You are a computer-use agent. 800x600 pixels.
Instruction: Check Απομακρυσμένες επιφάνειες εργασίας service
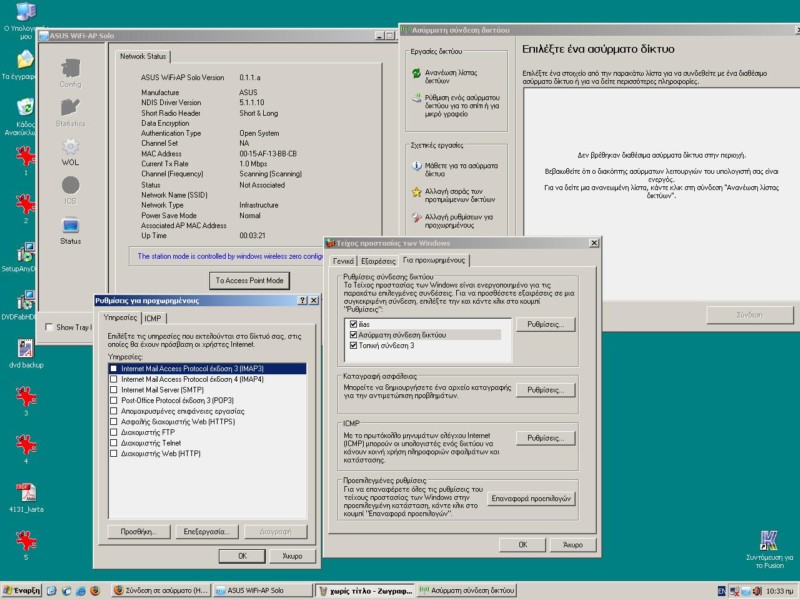tap(114, 411)
